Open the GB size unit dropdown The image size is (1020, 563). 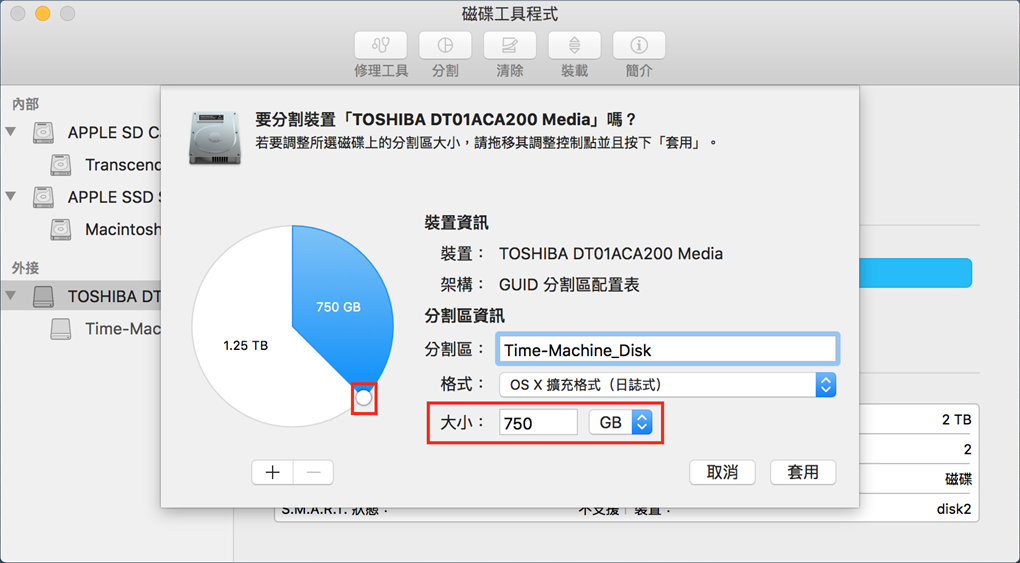(x=620, y=422)
